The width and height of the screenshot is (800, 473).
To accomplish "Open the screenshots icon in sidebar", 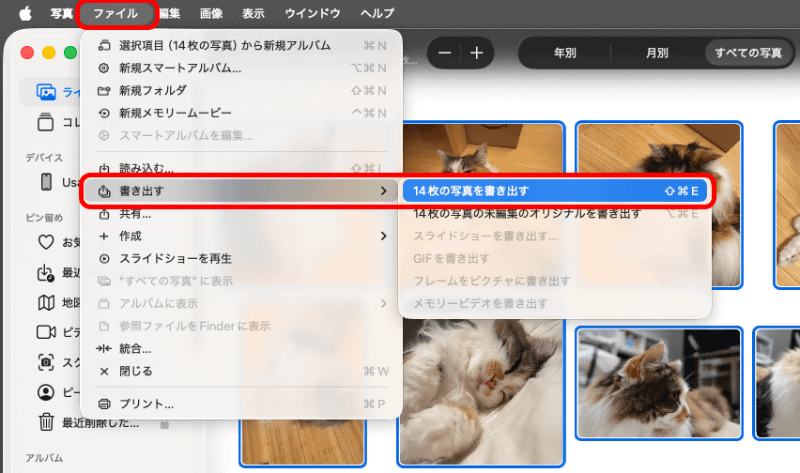I will point(46,362).
